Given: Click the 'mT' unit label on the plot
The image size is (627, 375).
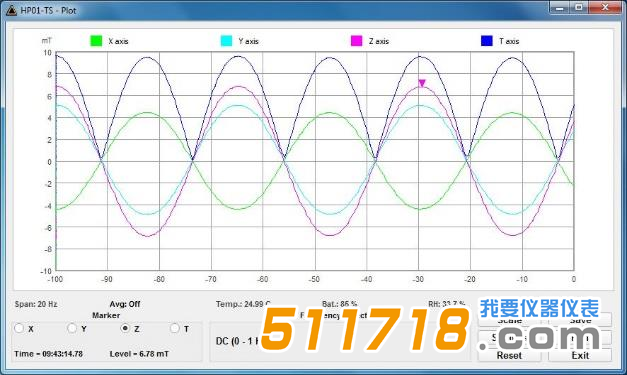Looking at the screenshot, I should pos(46,41).
